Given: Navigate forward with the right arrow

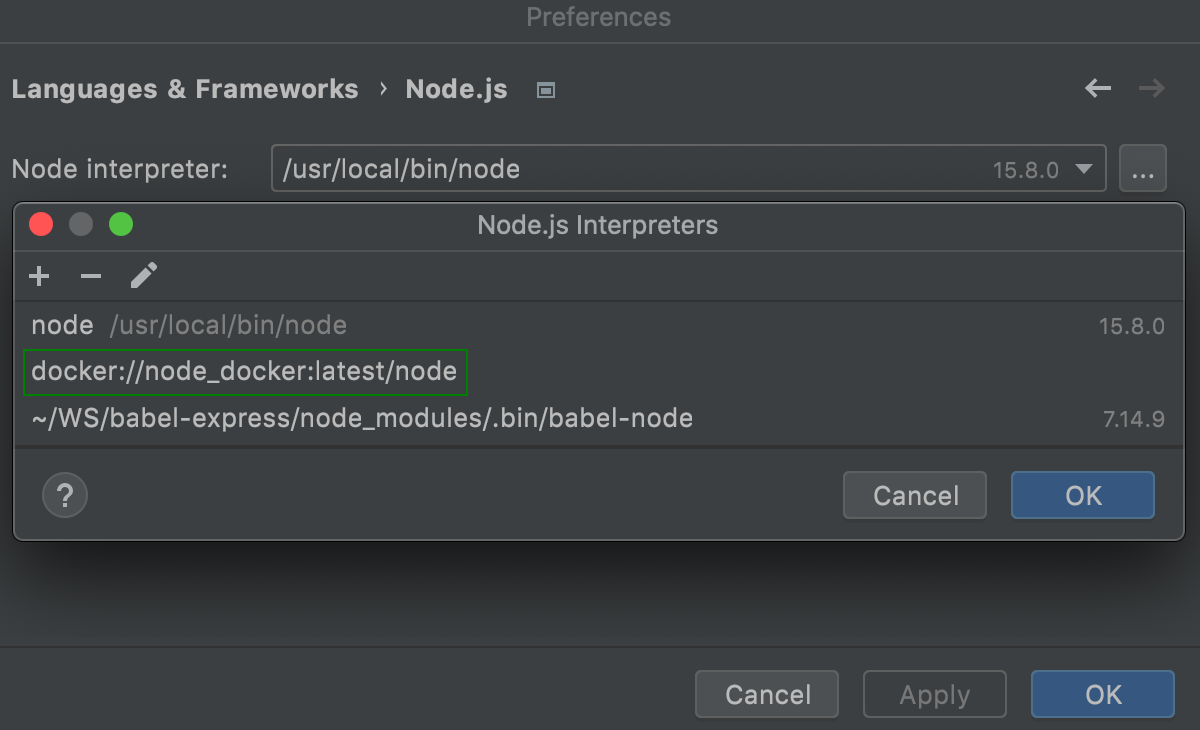Looking at the screenshot, I should [1151, 88].
